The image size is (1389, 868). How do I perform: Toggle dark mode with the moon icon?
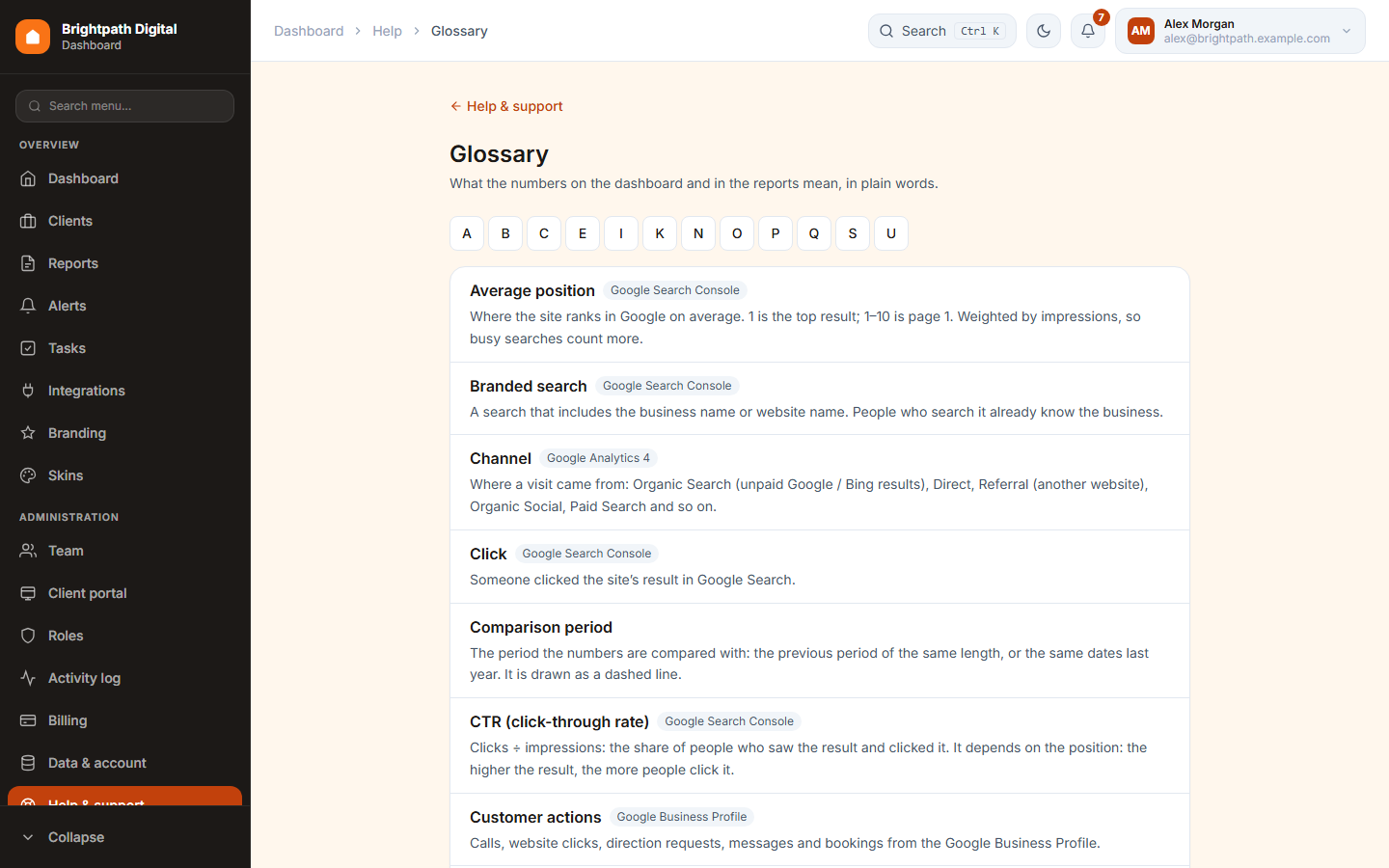click(x=1044, y=31)
